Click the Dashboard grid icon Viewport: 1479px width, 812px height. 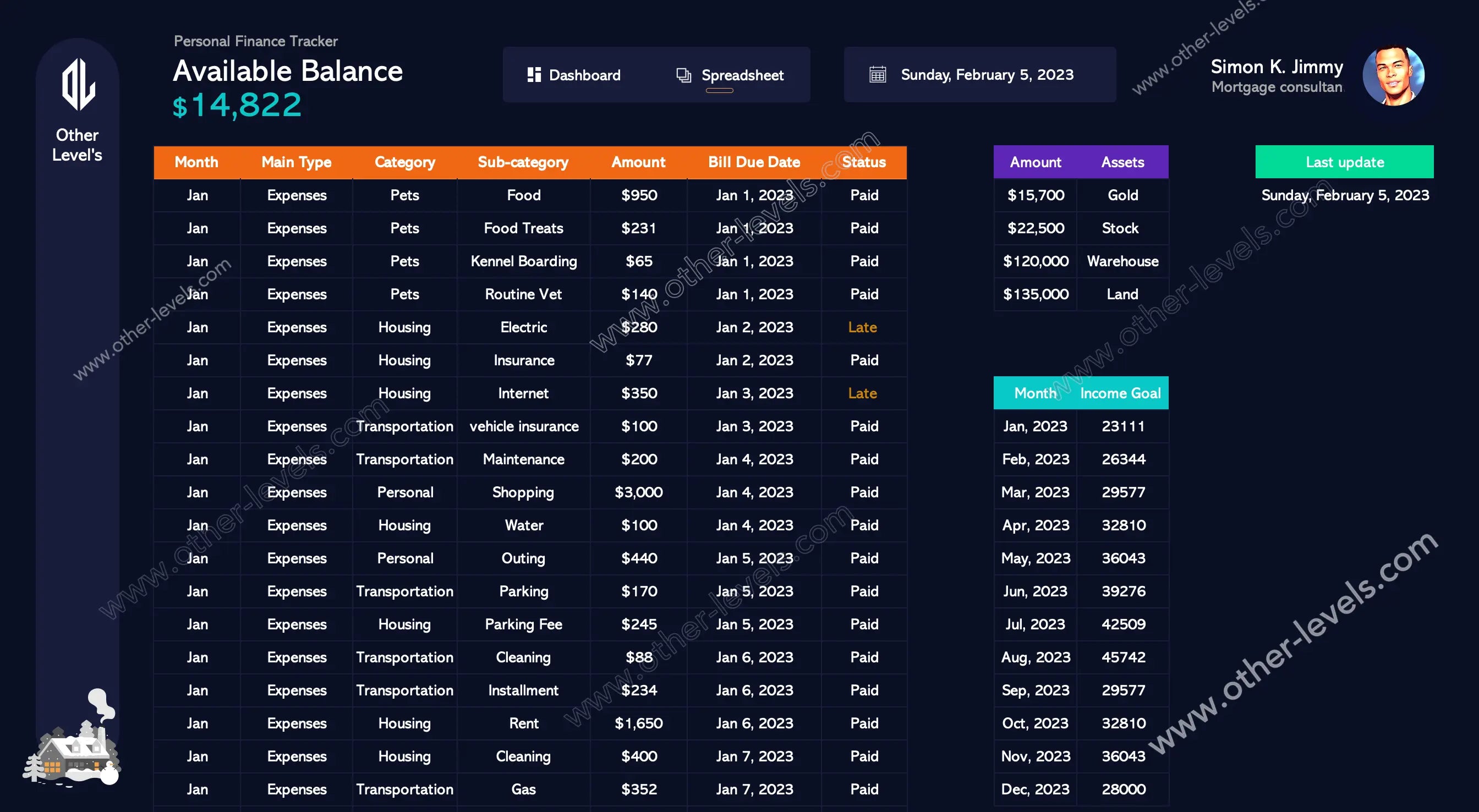[534, 75]
